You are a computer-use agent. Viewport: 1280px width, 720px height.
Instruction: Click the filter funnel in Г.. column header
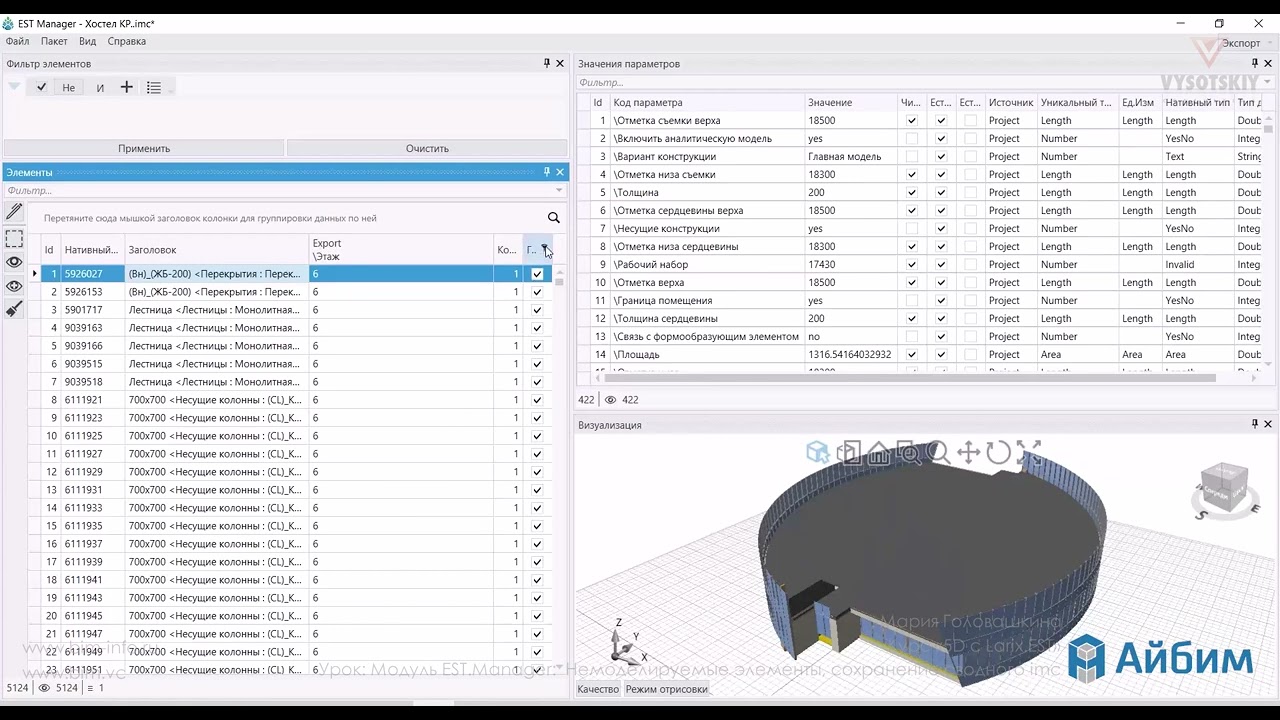(x=545, y=249)
